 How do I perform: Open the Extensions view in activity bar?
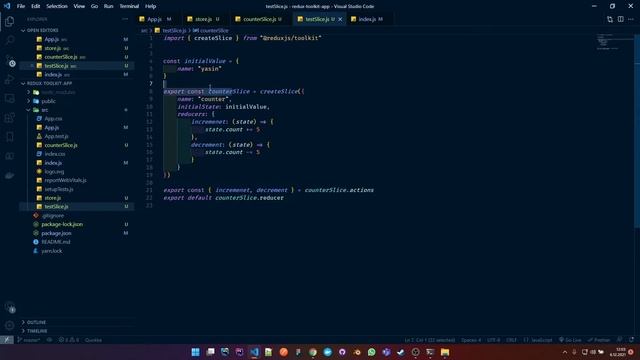click(9, 118)
